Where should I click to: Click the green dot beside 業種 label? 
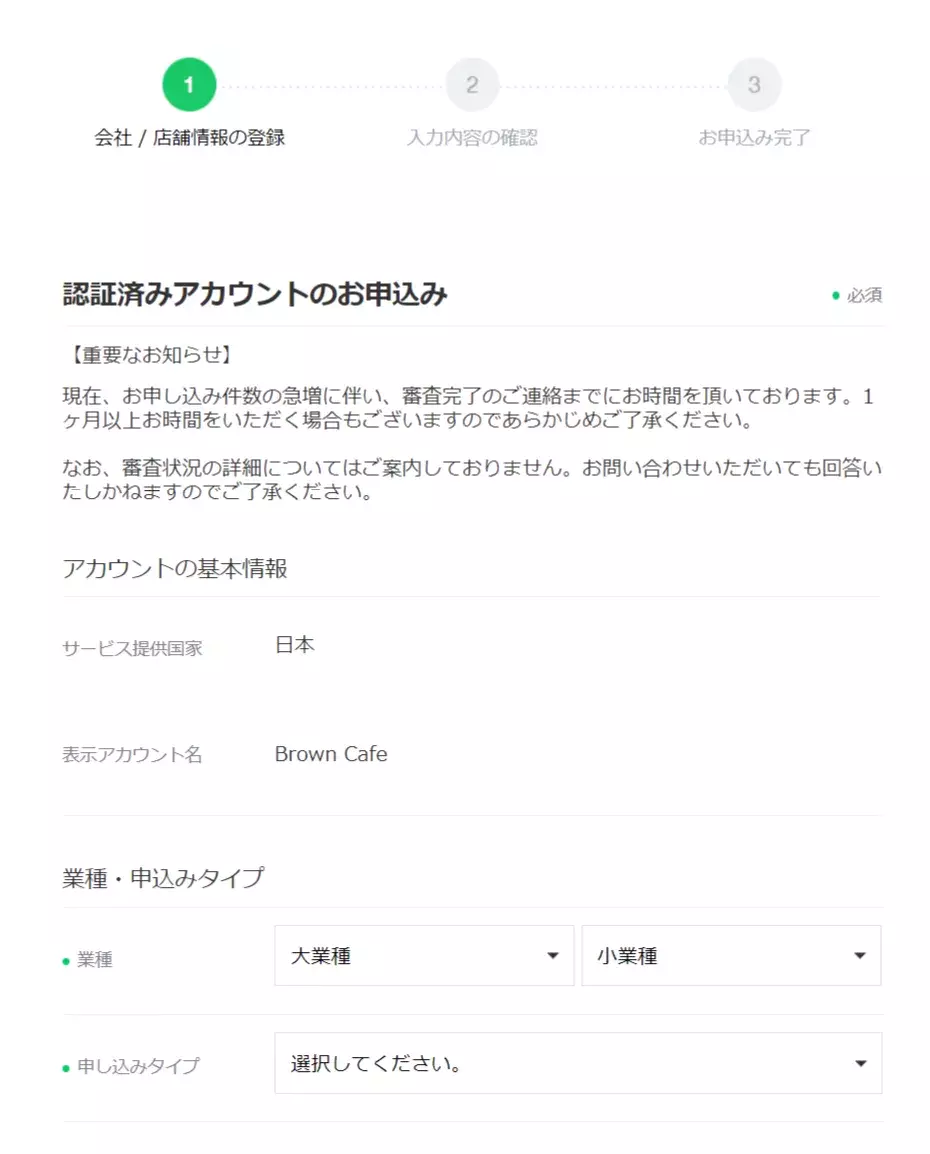(66, 961)
